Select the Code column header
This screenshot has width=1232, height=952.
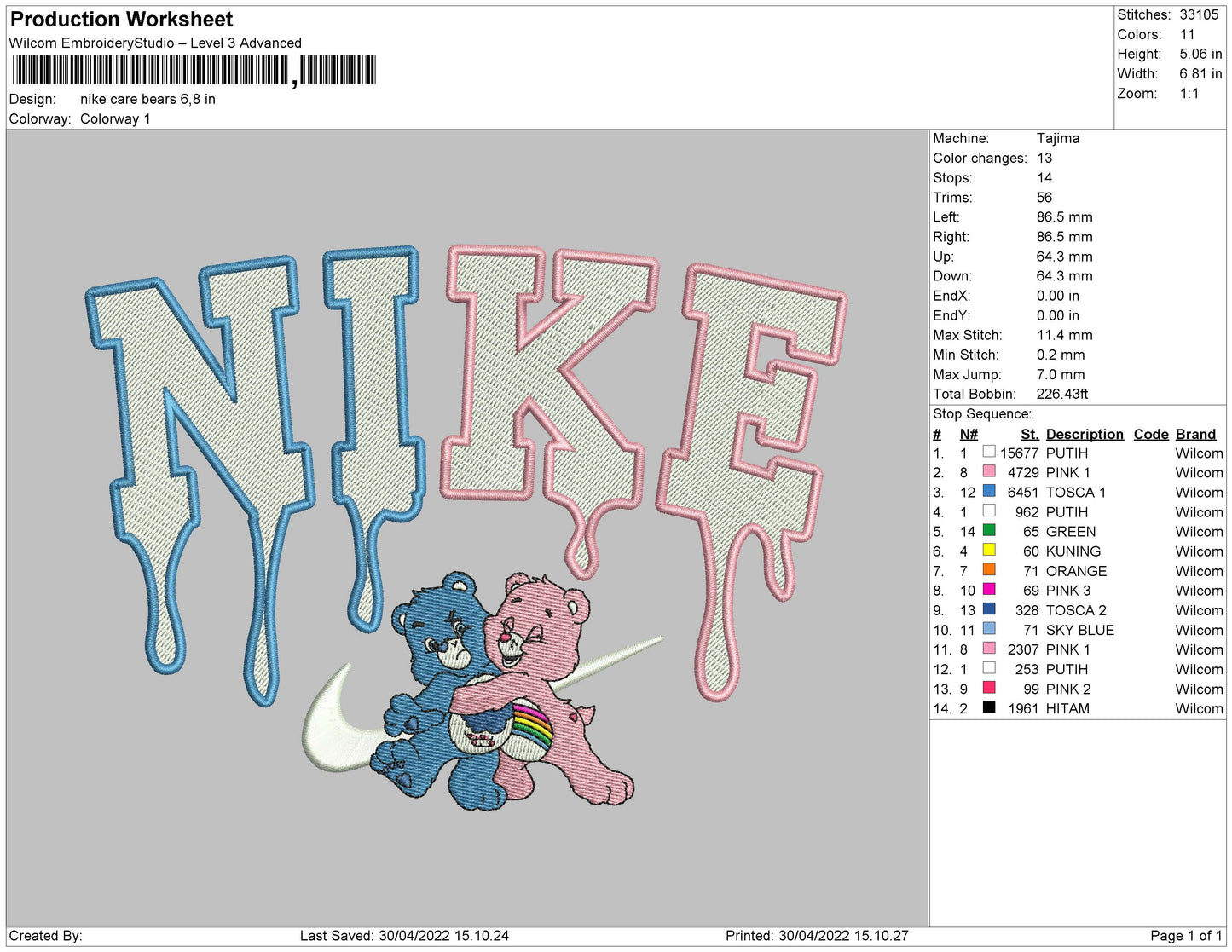click(x=1150, y=435)
